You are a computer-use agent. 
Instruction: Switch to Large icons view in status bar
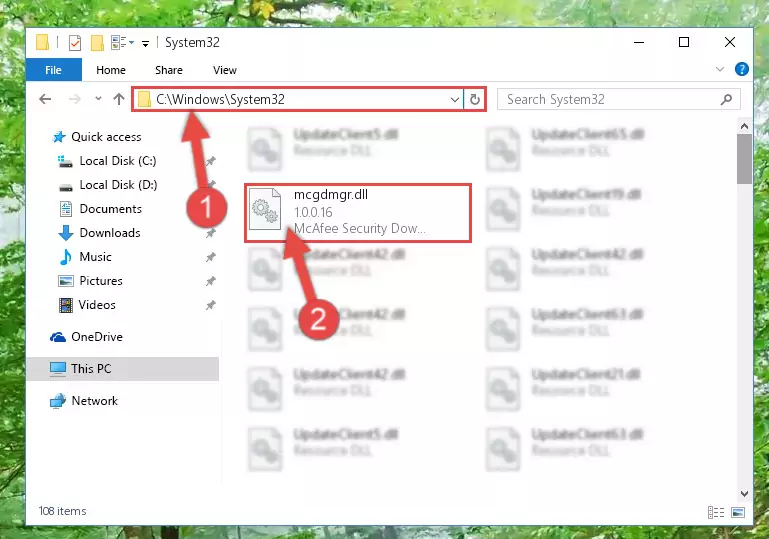pyautogui.click(x=738, y=513)
